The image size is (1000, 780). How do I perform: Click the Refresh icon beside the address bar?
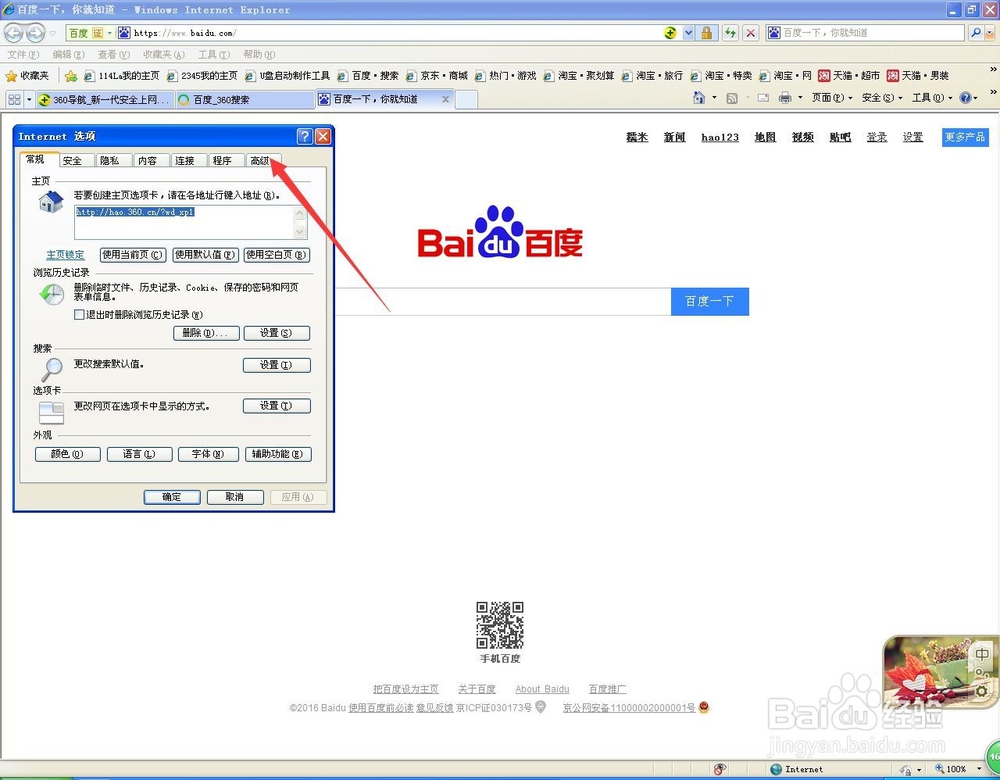tap(730, 33)
